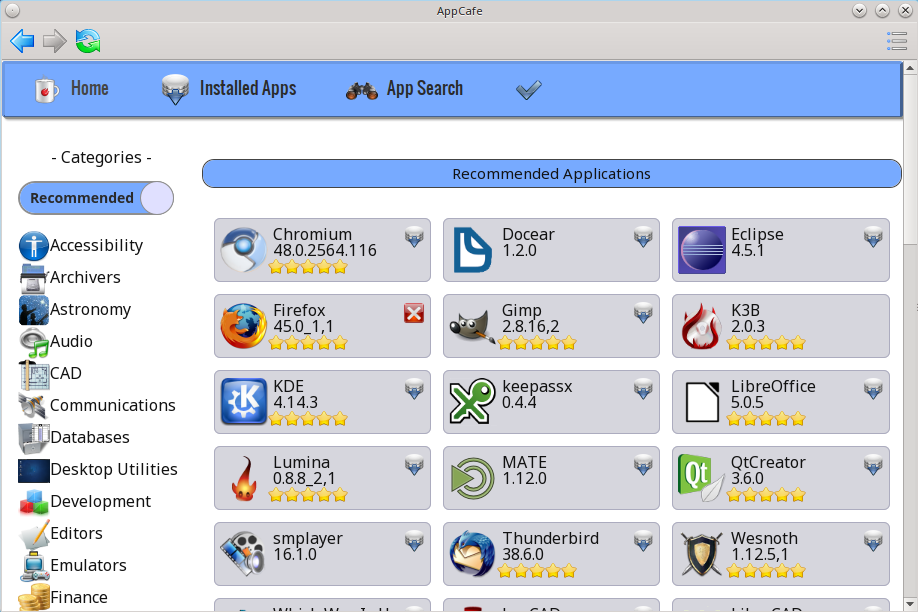Viewport: 918px width, 612px height.
Task: Install Lumina using its download icon
Action: (414, 466)
